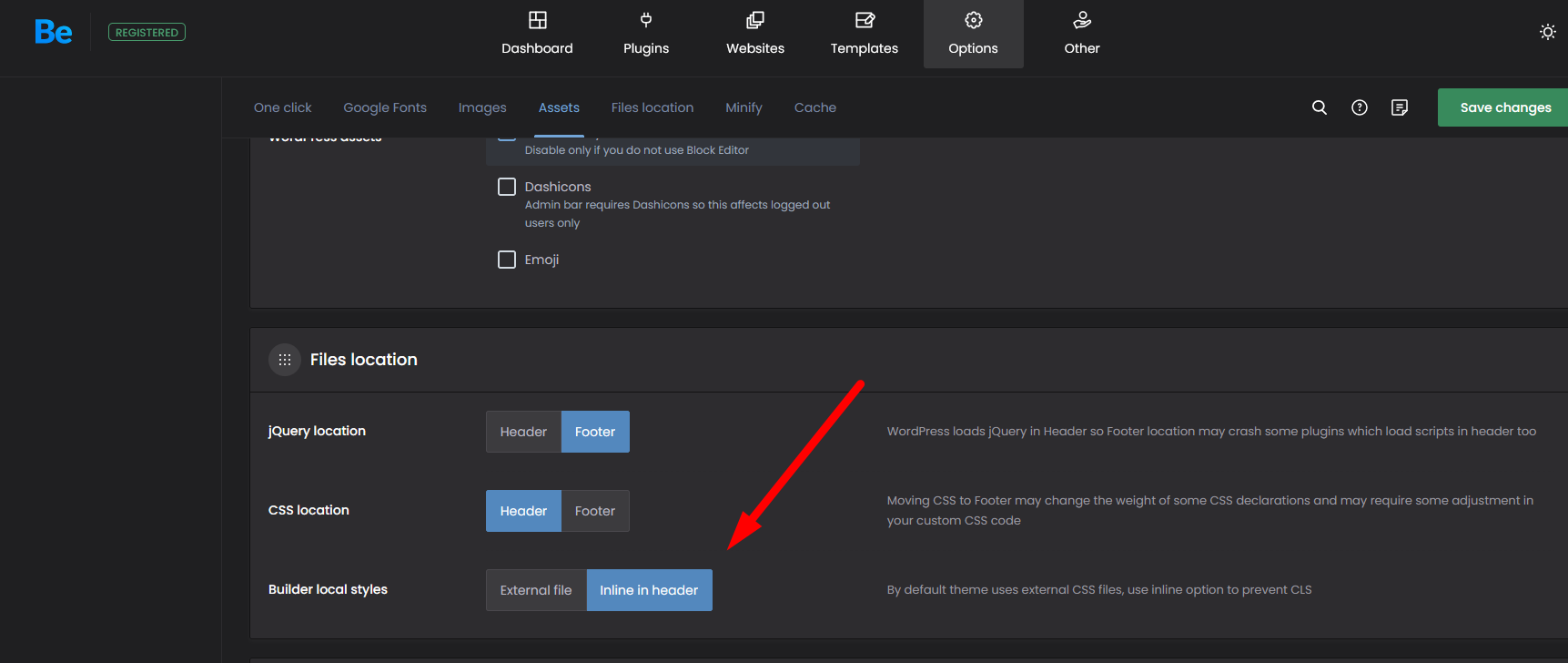
Task: Switch to the One click tab
Action: 282,107
